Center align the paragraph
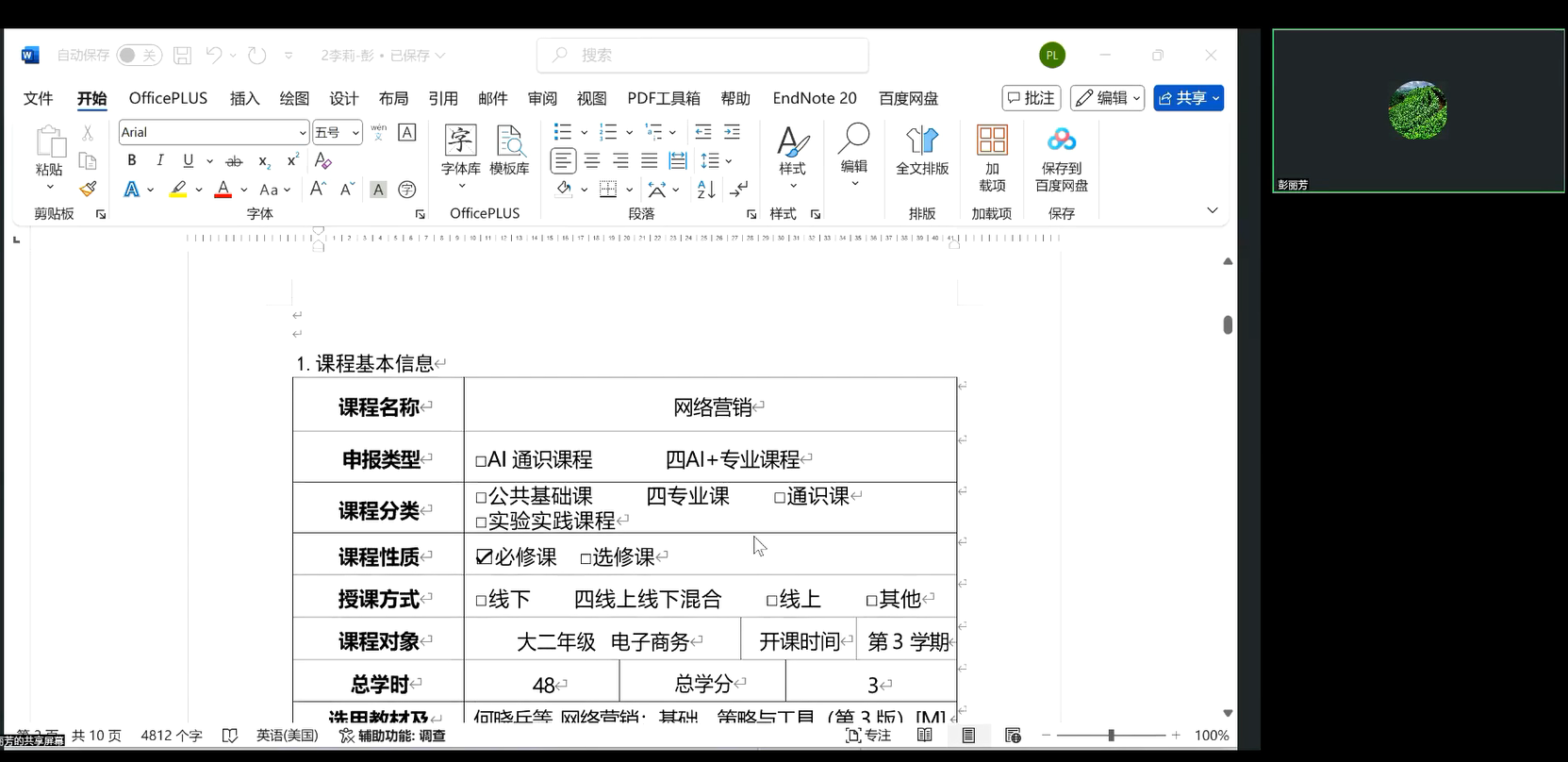 [591, 160]
